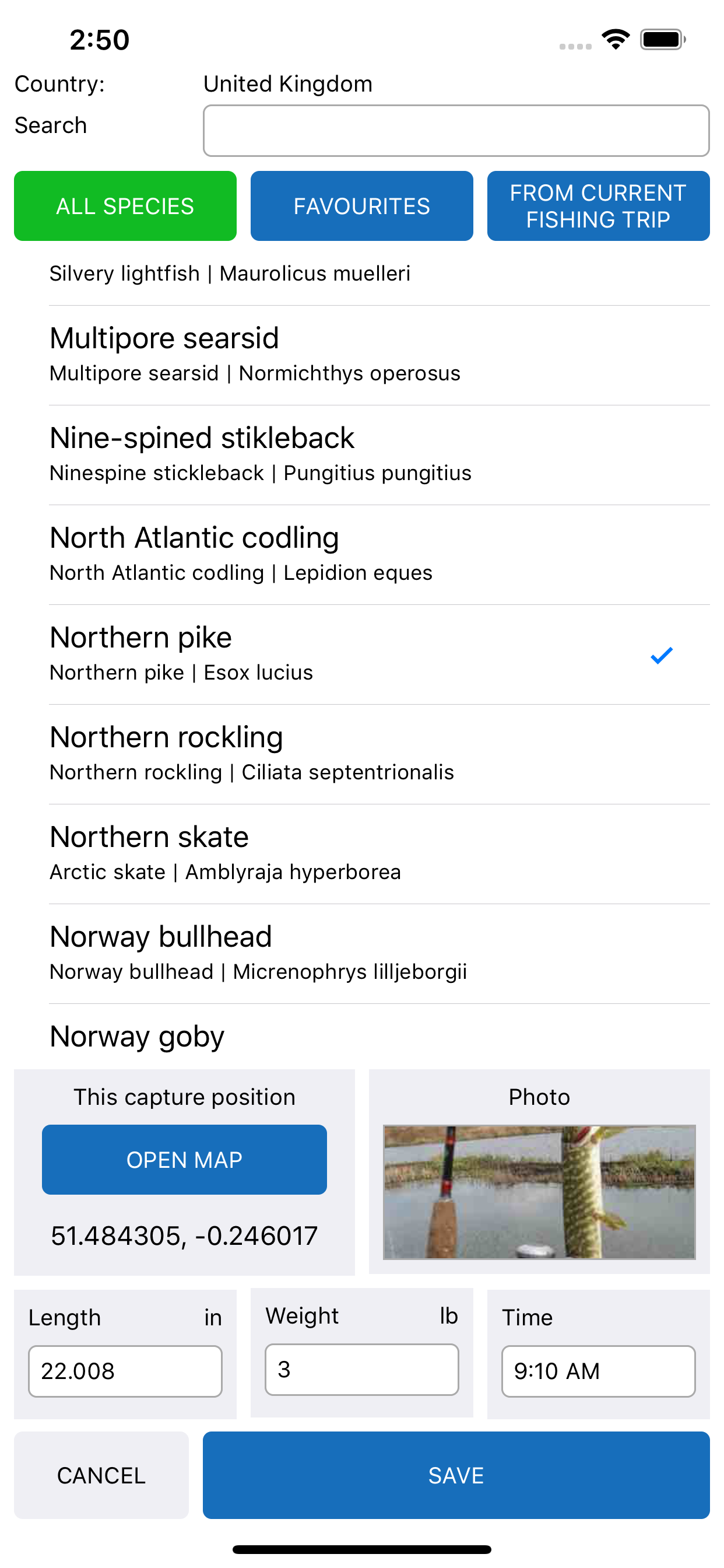Save the catch record
724x1568 pixels.
(456, 1475)
